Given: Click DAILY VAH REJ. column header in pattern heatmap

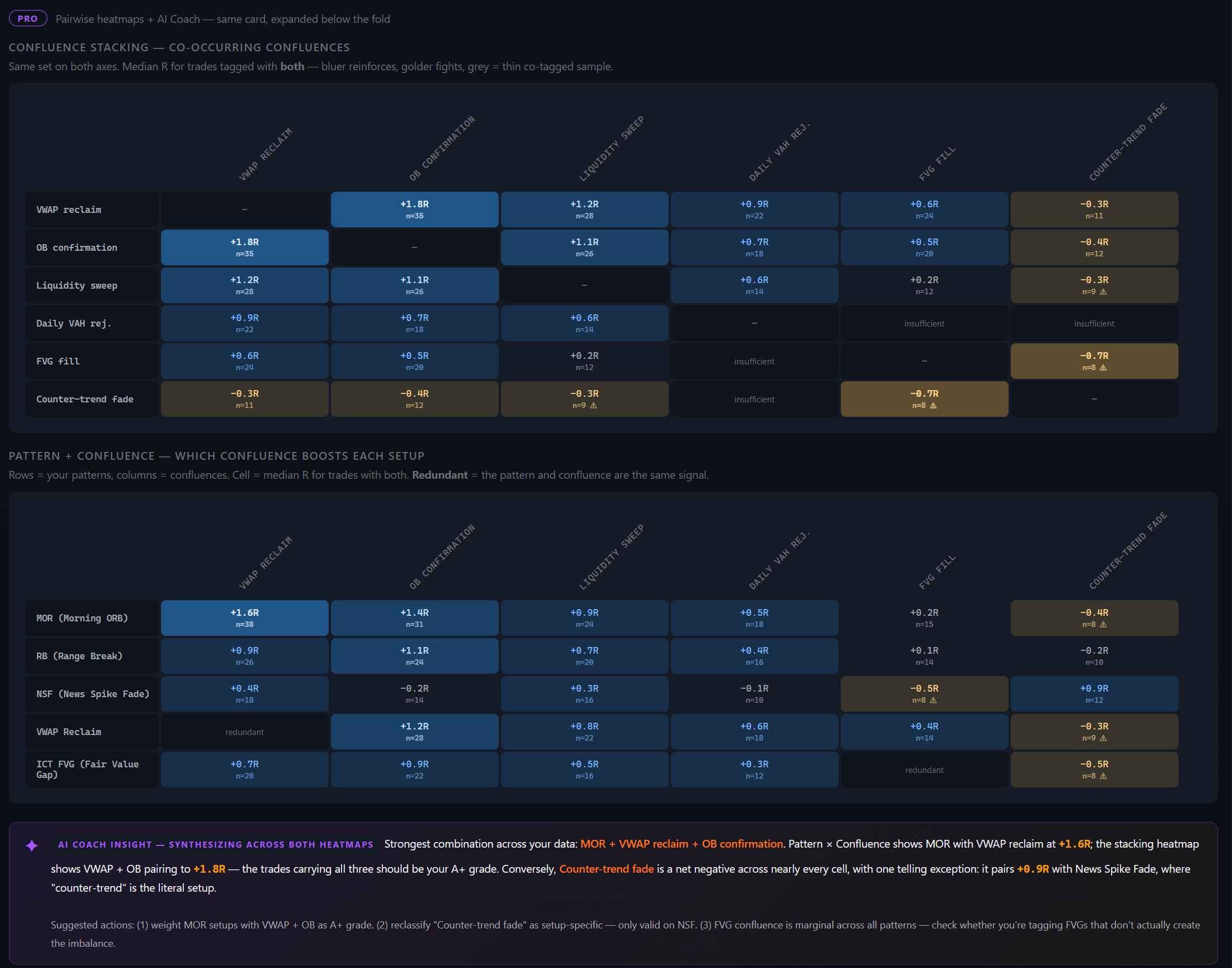Looking at the screenshot, I should coord(780,561).
